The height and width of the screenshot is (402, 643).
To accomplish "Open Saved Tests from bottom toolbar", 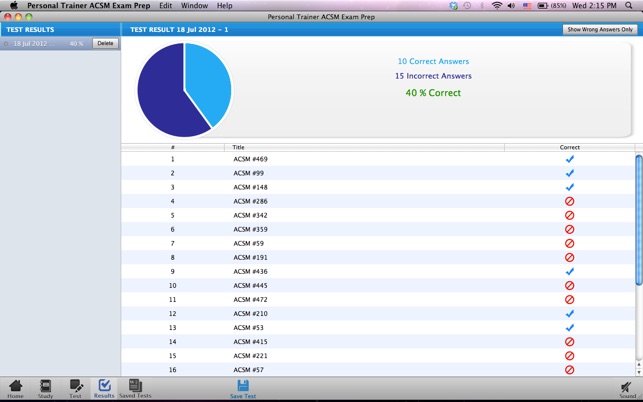I will [x=135, y=387].
